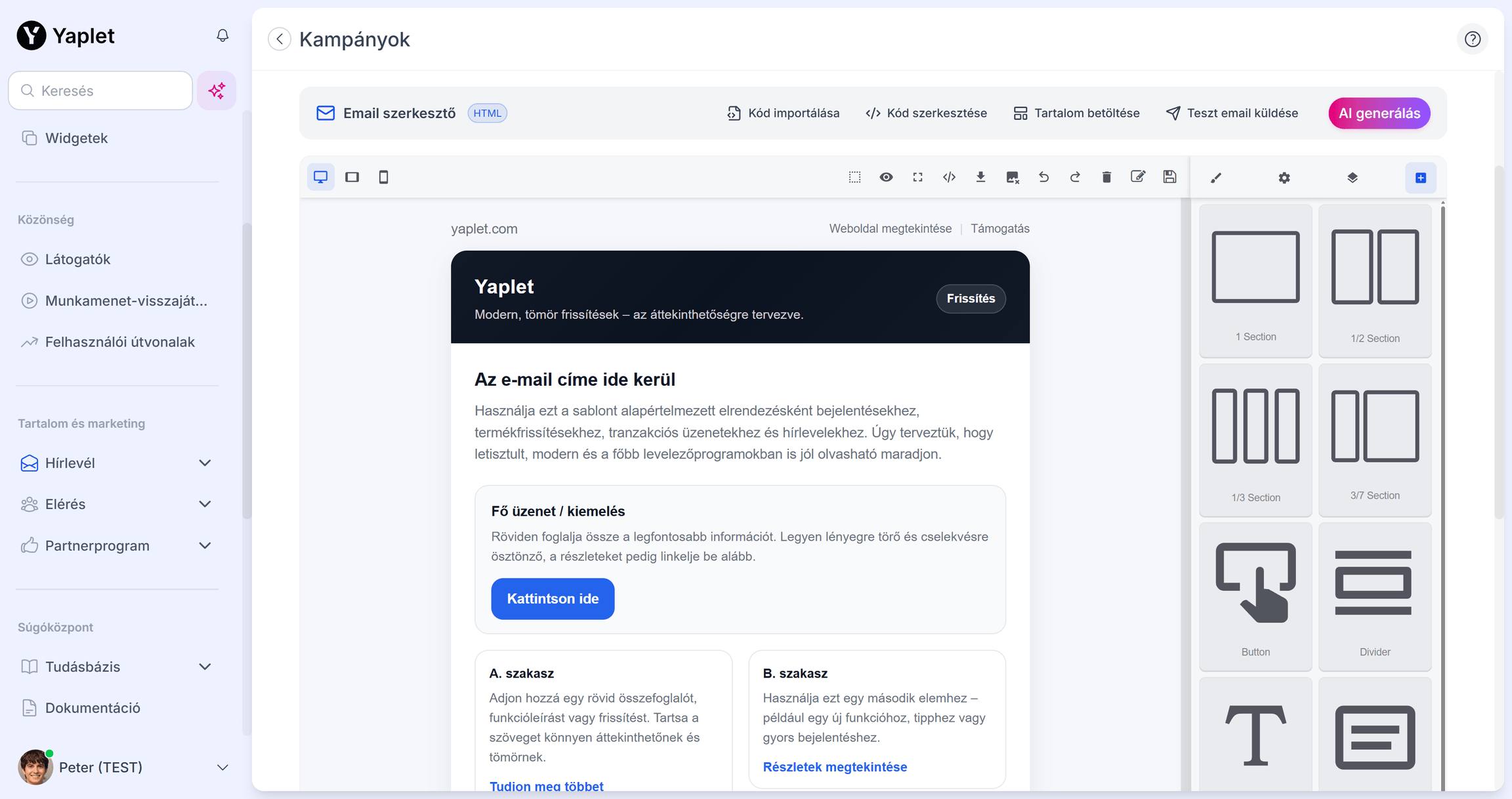The width and height of the screenshot is (1512, 799).
Task: Enter fullscreen editor mode
Action: [x=917, y=177]
